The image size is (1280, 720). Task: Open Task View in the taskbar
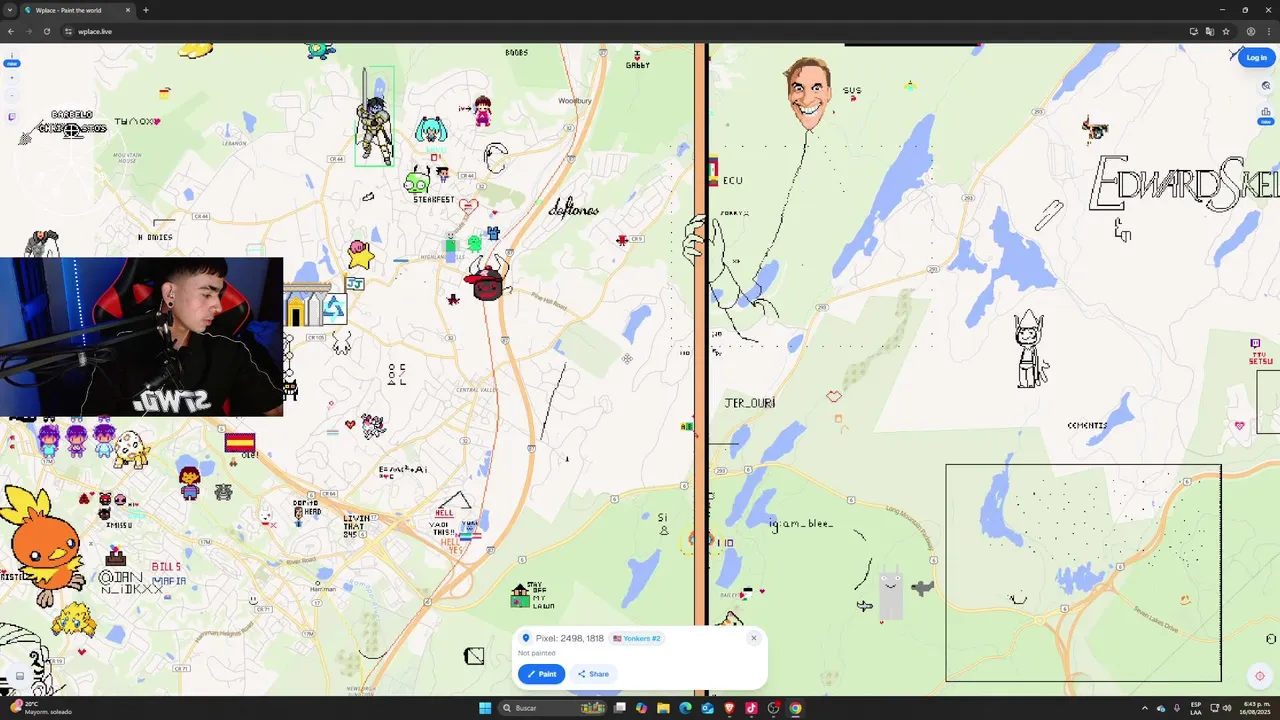click(x=620, y=708)
